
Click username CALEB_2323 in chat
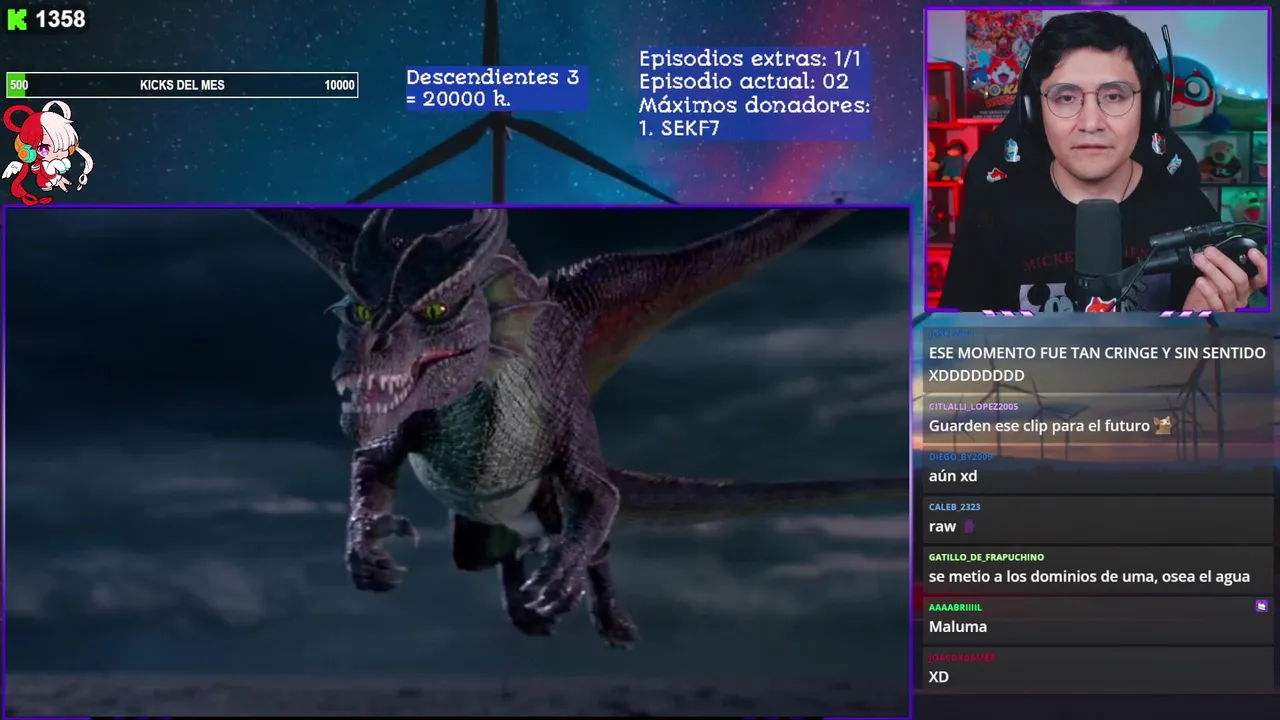(x=954, y=507)
